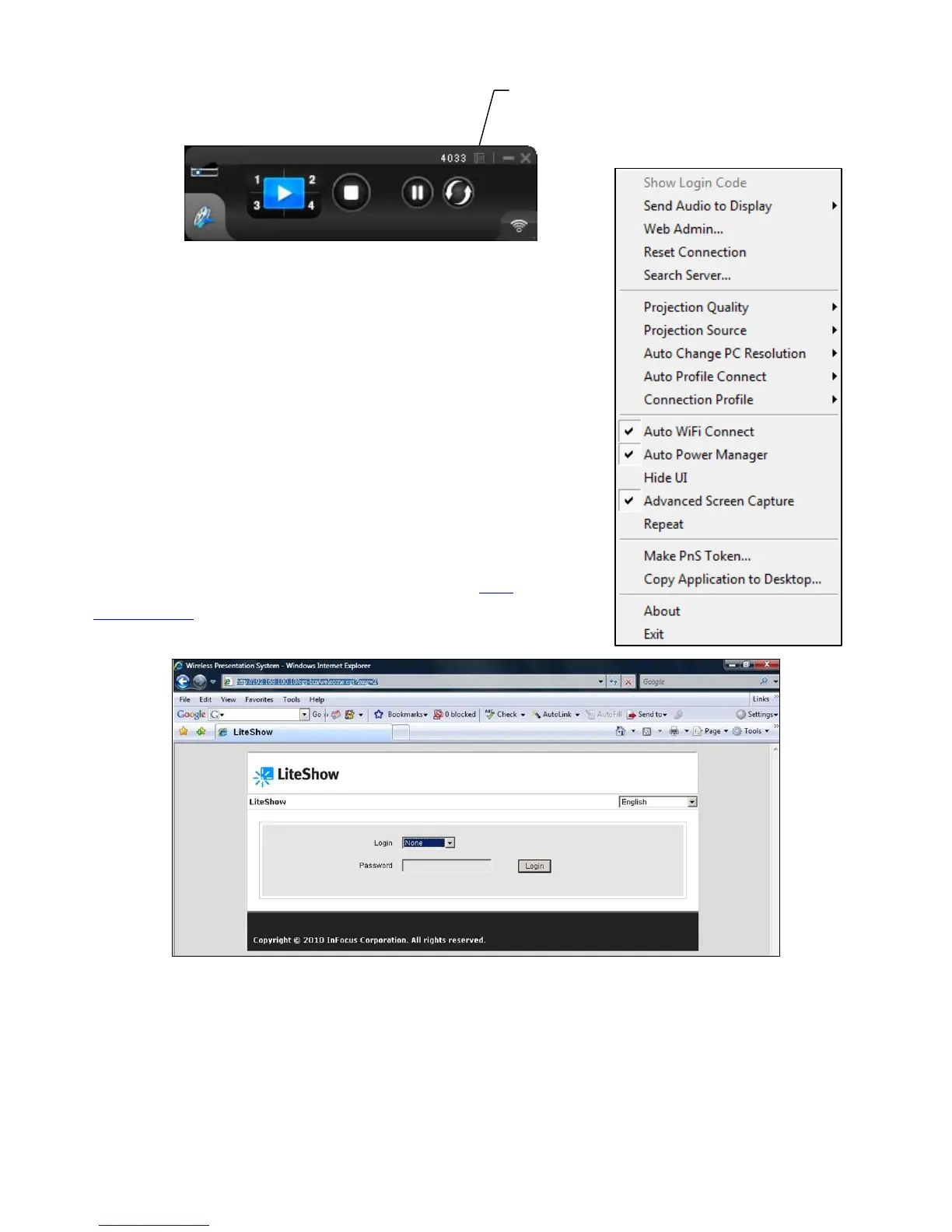The image size is (952, 1232).
Task: Project to quadrant 1 of the split screen
Action: click(257, 180)
